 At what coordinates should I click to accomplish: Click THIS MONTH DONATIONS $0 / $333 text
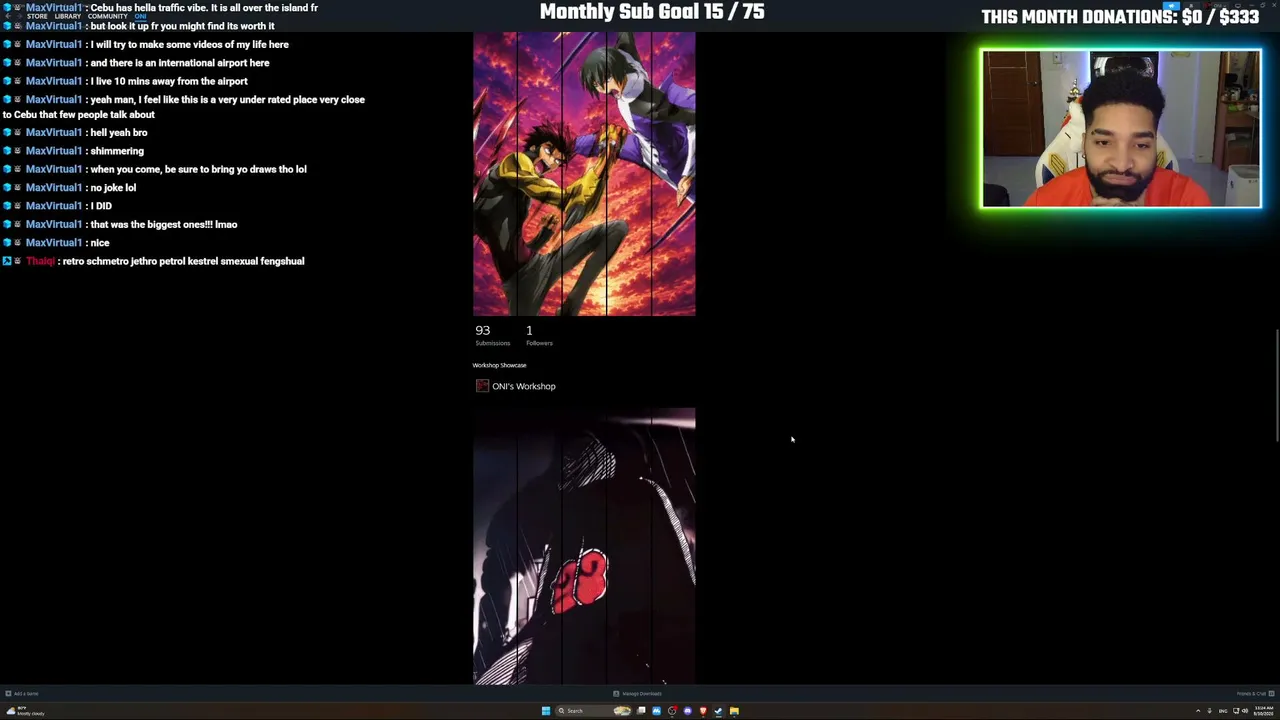point(1120,17)
